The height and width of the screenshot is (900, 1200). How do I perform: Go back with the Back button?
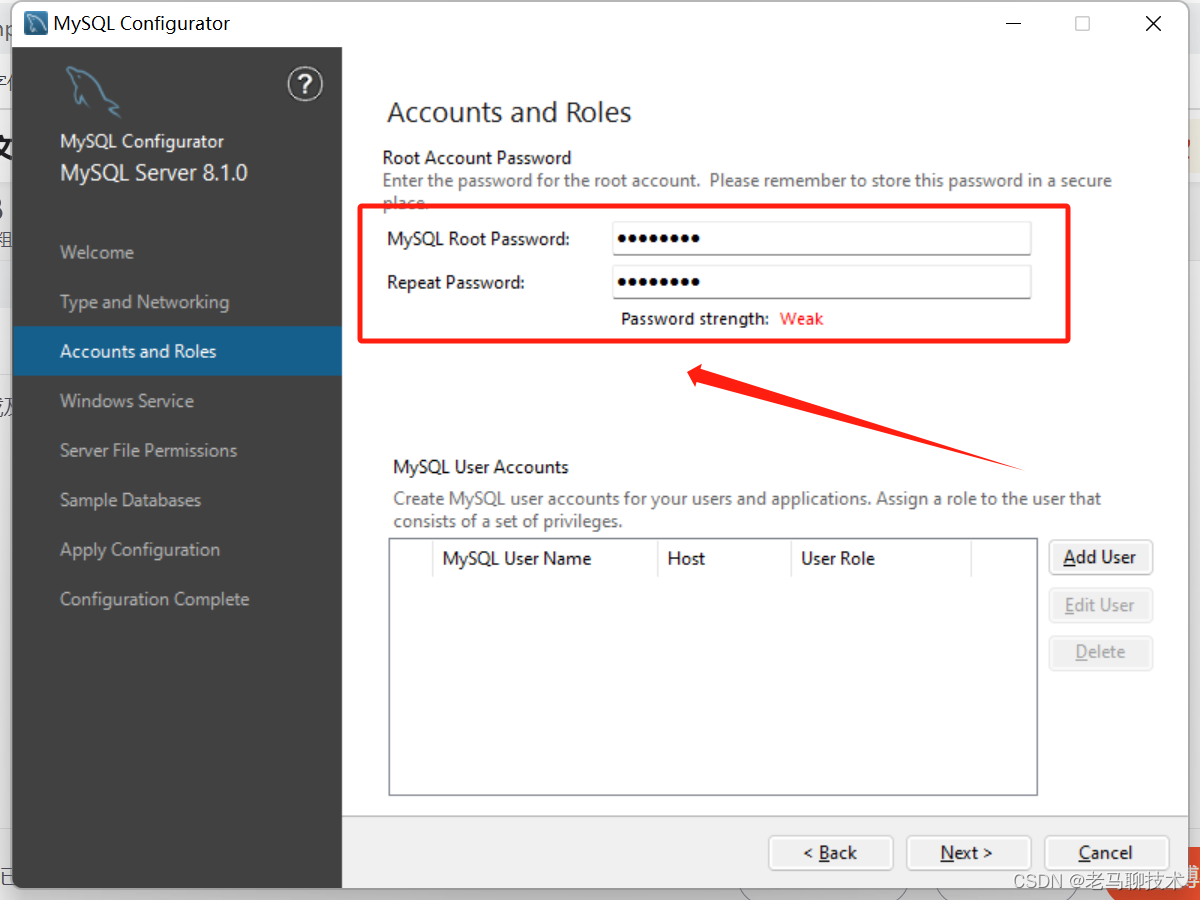(x=830, y=853)
